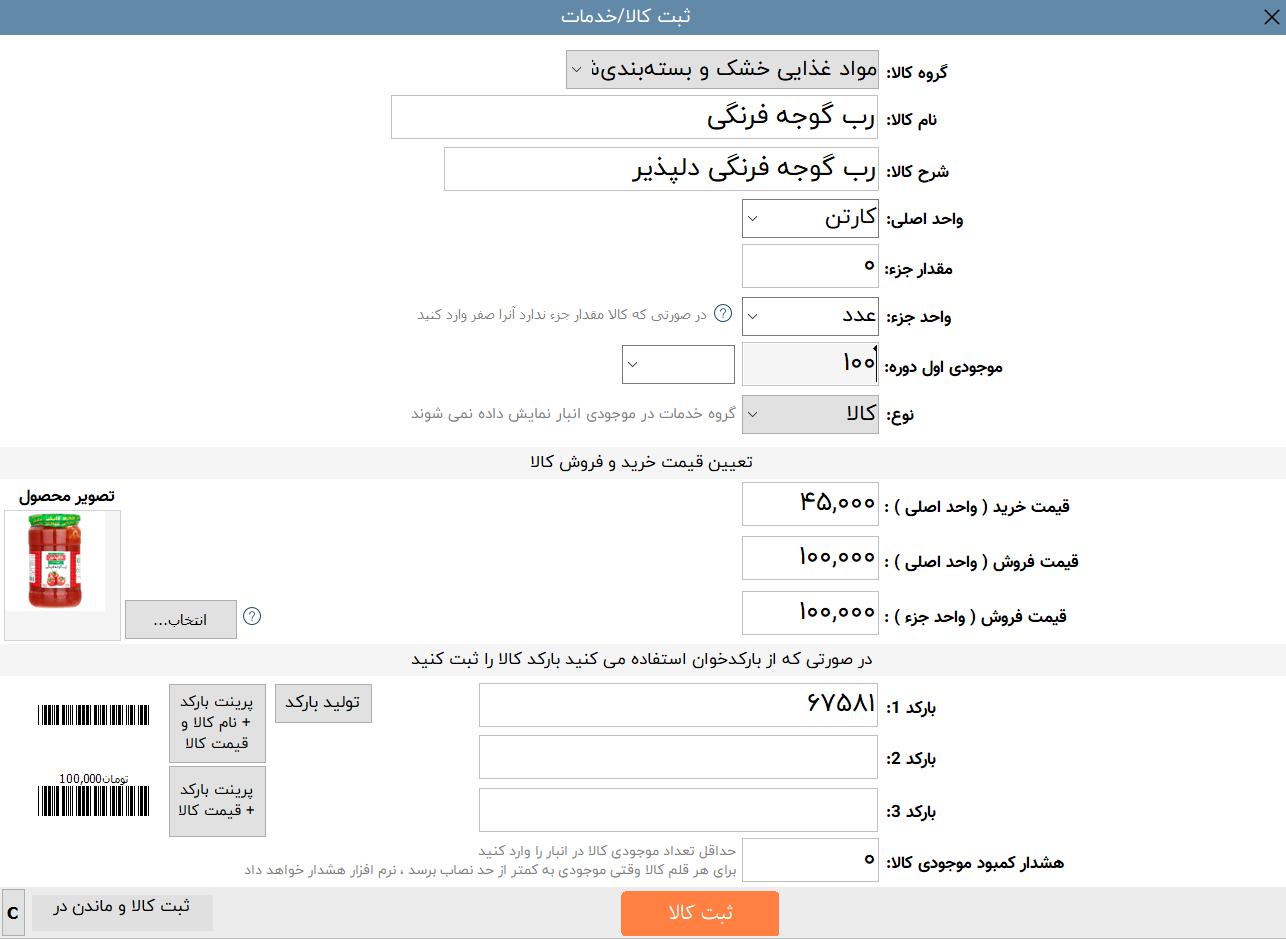Viewport: 1286px width, 939px height.
Task: Click پرینت بارکد + قیمت کالا button
Action: (x=217, y=801)
